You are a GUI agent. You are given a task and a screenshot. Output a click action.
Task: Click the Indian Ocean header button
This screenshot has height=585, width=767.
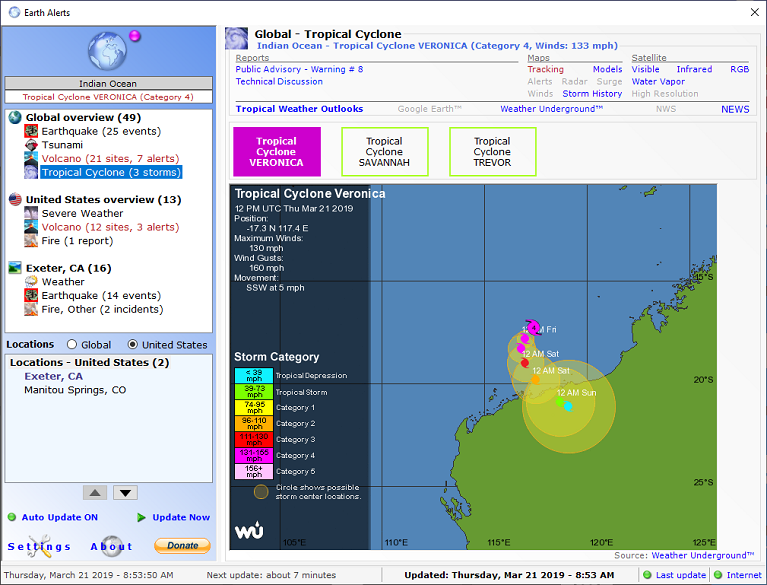pos(108,83)
